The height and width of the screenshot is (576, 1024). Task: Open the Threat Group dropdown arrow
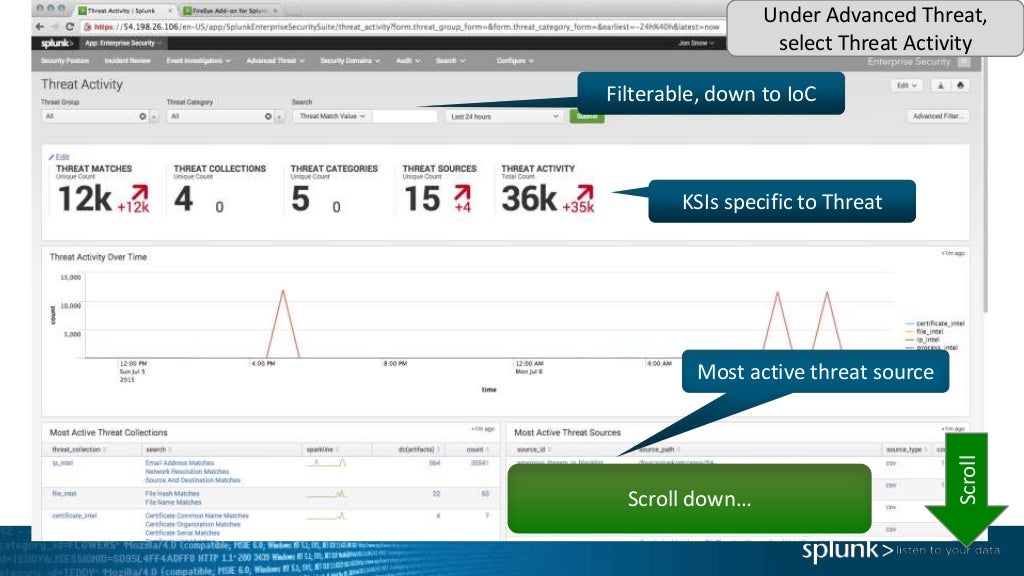[154, 116]
